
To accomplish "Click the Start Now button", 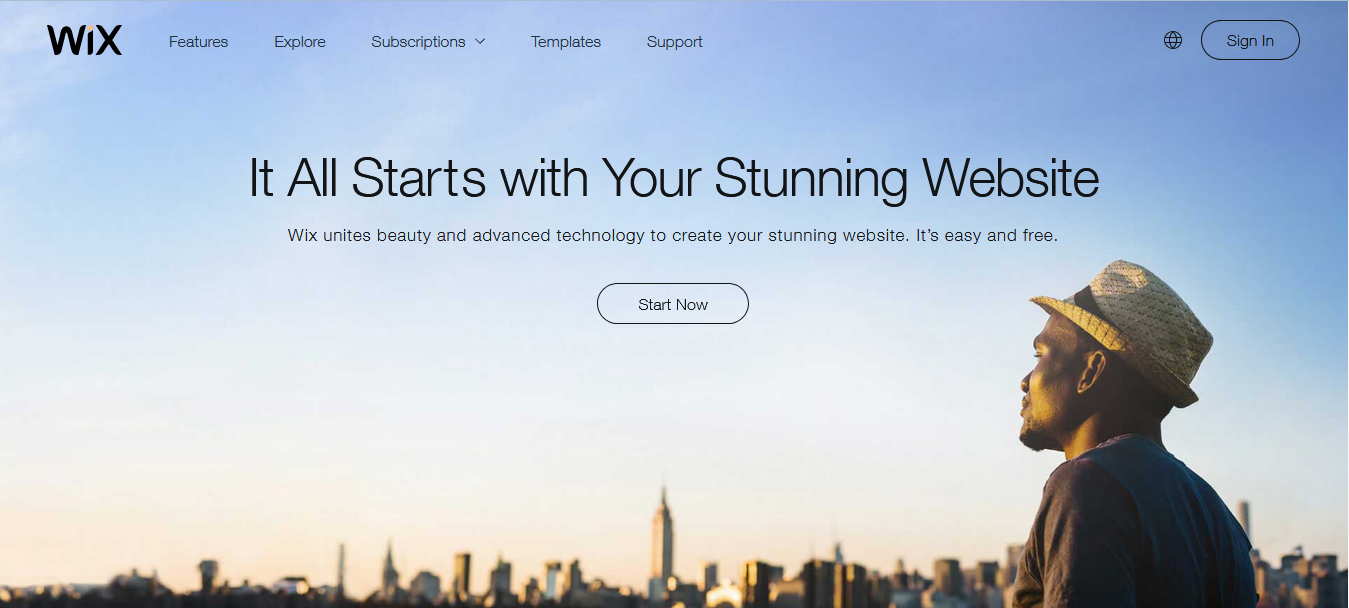I will point(673,304).
